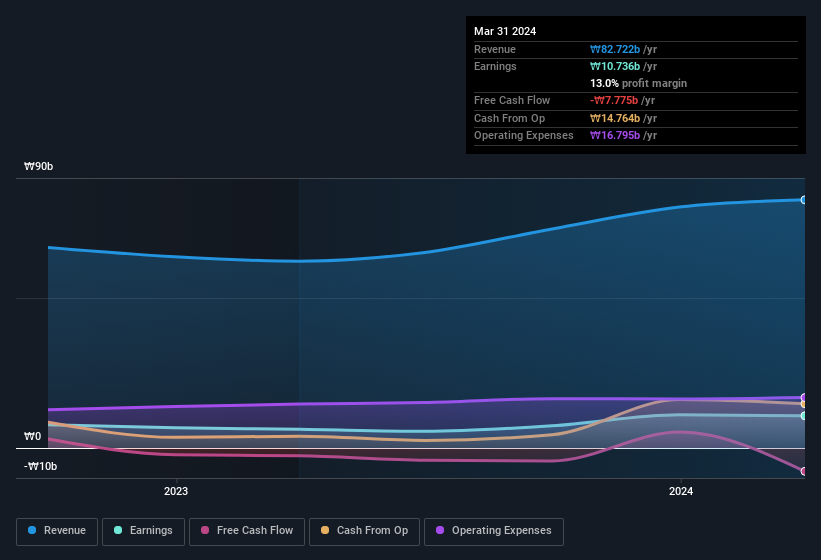This screenshot has width=821, height=560.
Task: Click the -₩7.775b free cash flow value
Action: click(x=614, y=100)
